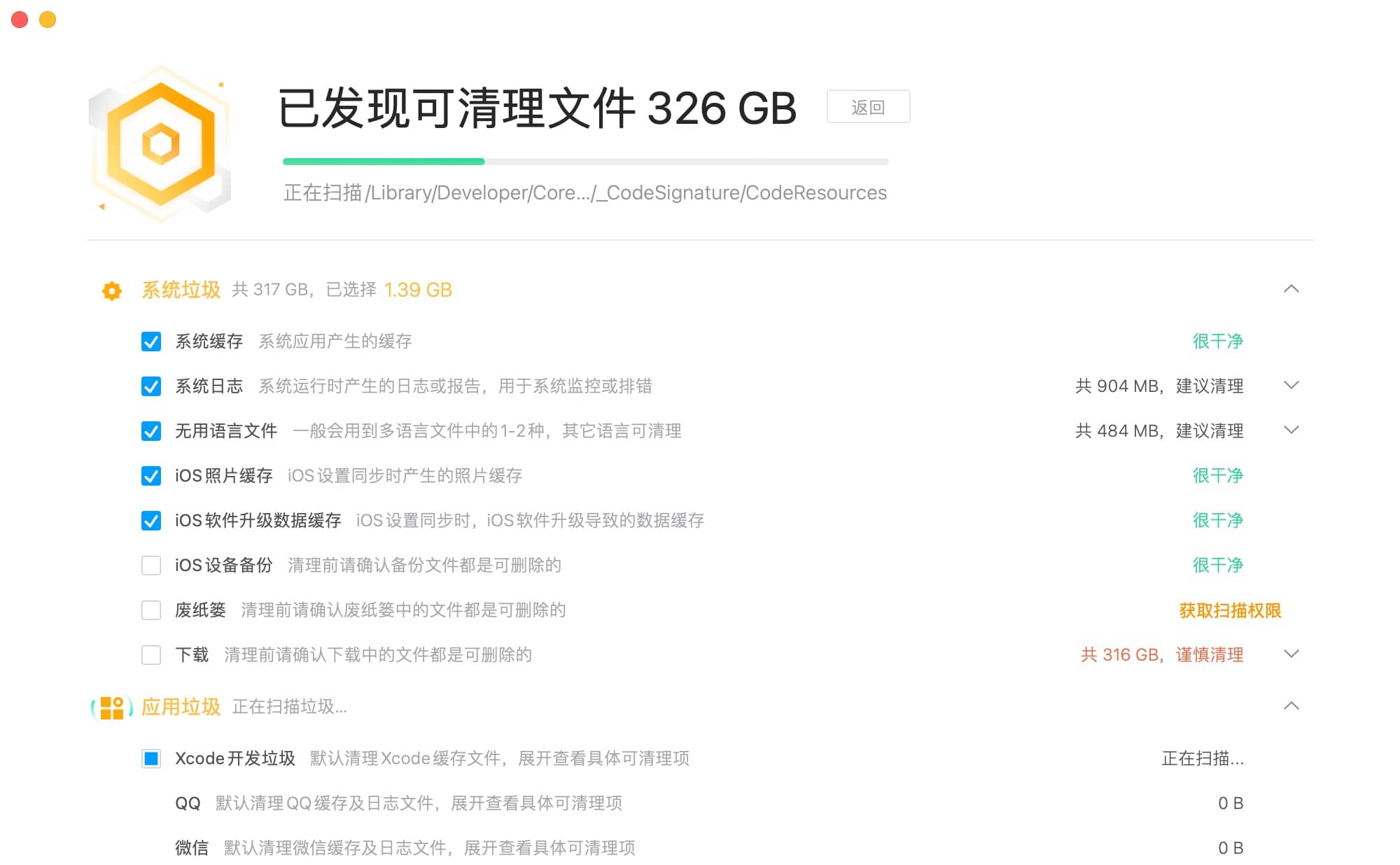Image resolution: width=1400 pixels, height=865 pixels.
Task: Expand the 系统日志 details chevron
Action: pos(1292,386)
